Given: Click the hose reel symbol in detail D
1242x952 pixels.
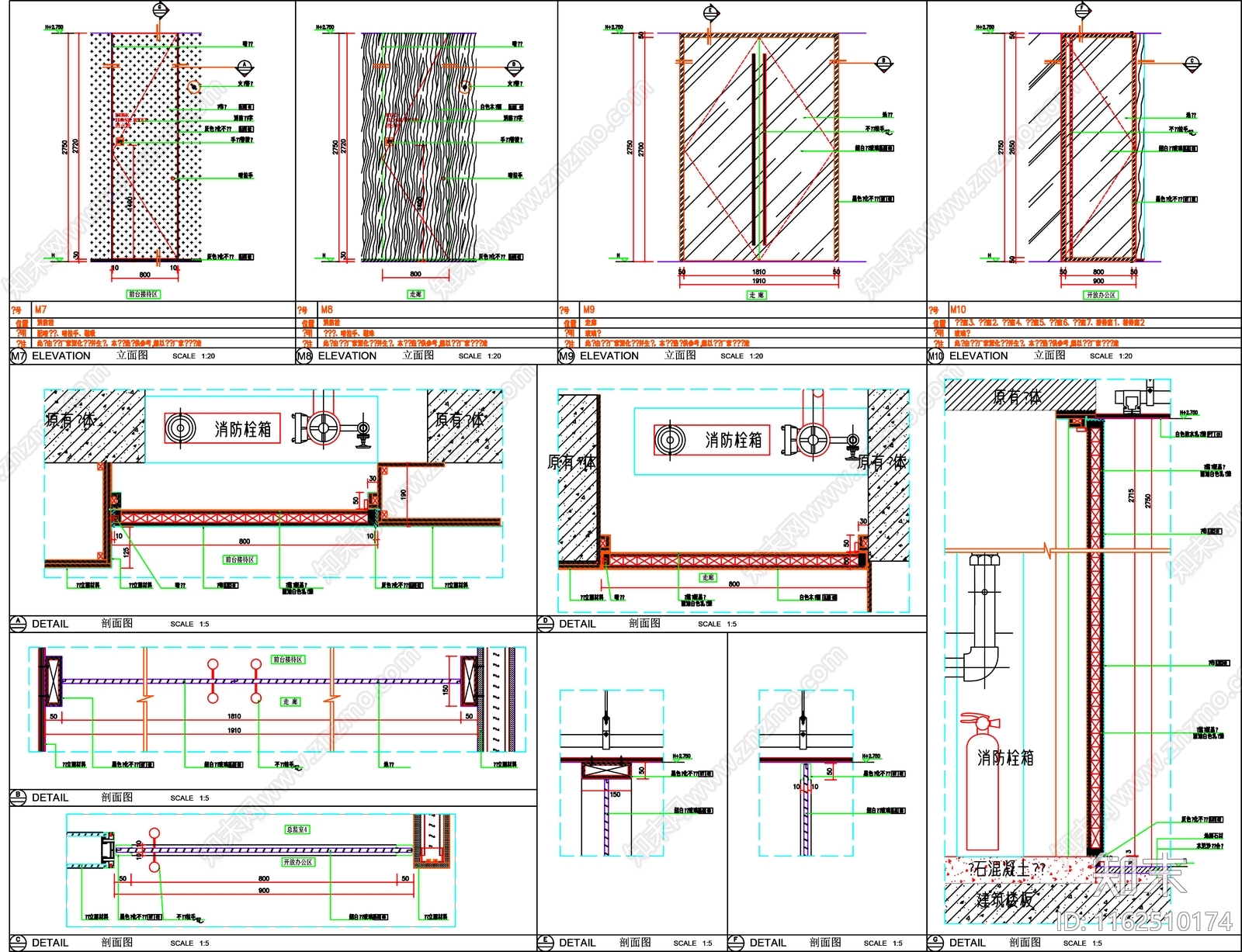Looking at the screenshot, I should tap(669, 440).
